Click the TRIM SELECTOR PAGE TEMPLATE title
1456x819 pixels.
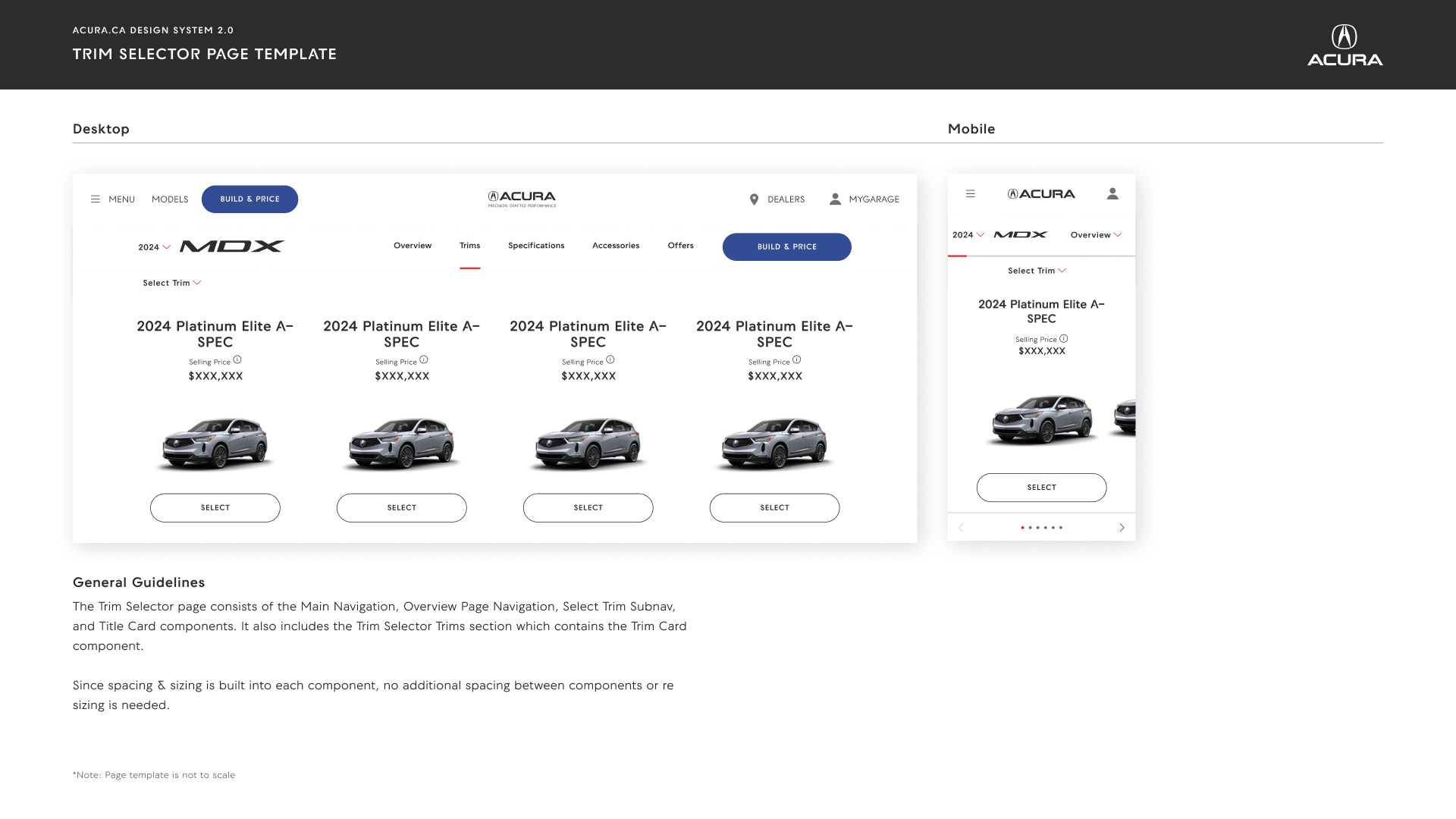point(205,54)
